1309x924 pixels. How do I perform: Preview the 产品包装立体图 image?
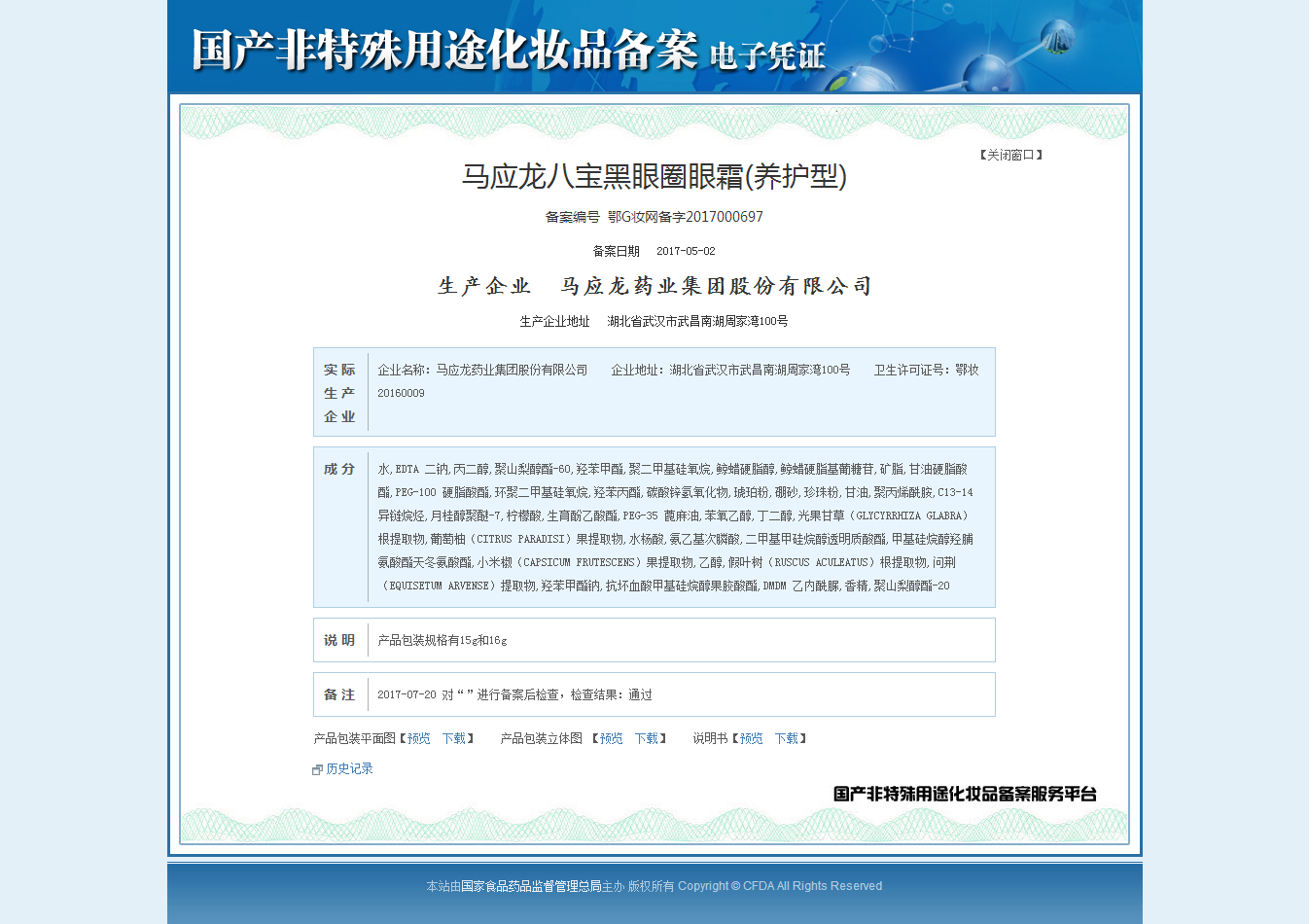611,738
